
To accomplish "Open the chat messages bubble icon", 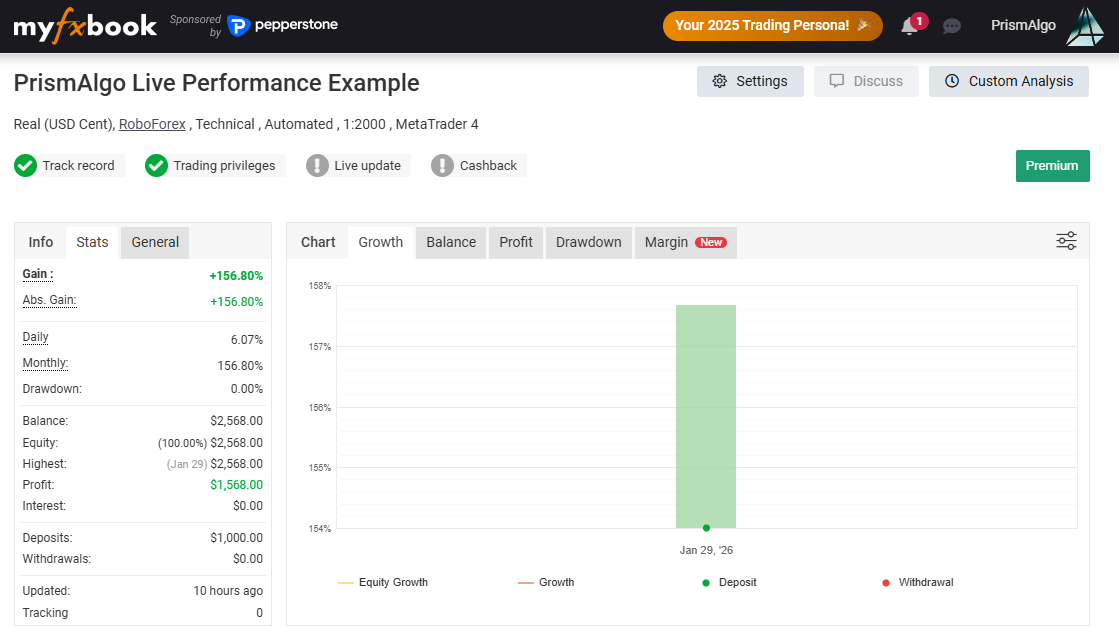I will [951, 26].
